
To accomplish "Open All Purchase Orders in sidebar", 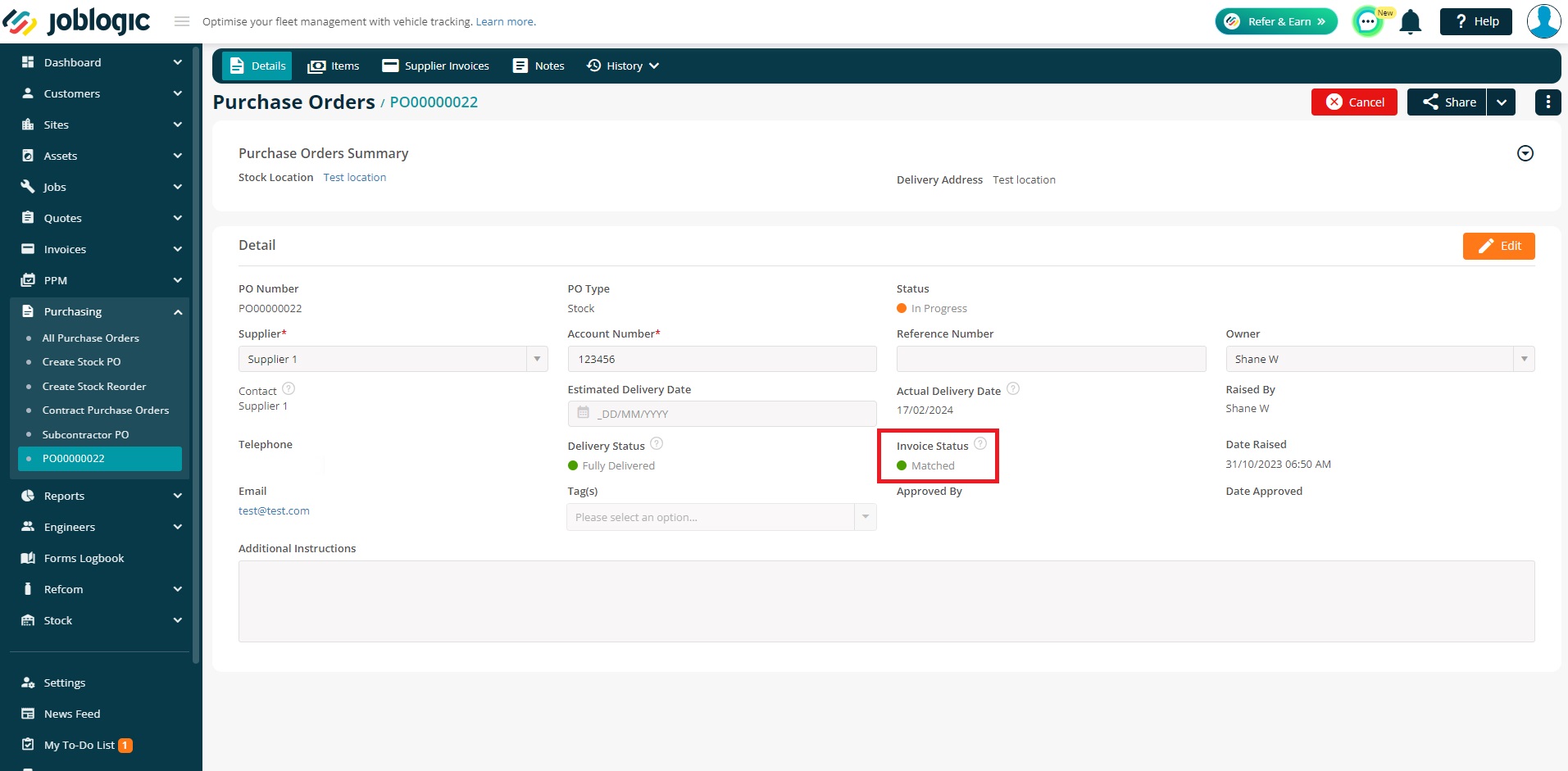I will 90,338.
